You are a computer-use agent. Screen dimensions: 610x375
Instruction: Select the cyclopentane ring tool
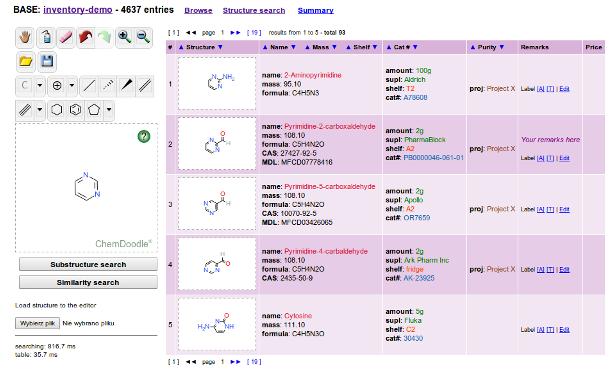94,110
